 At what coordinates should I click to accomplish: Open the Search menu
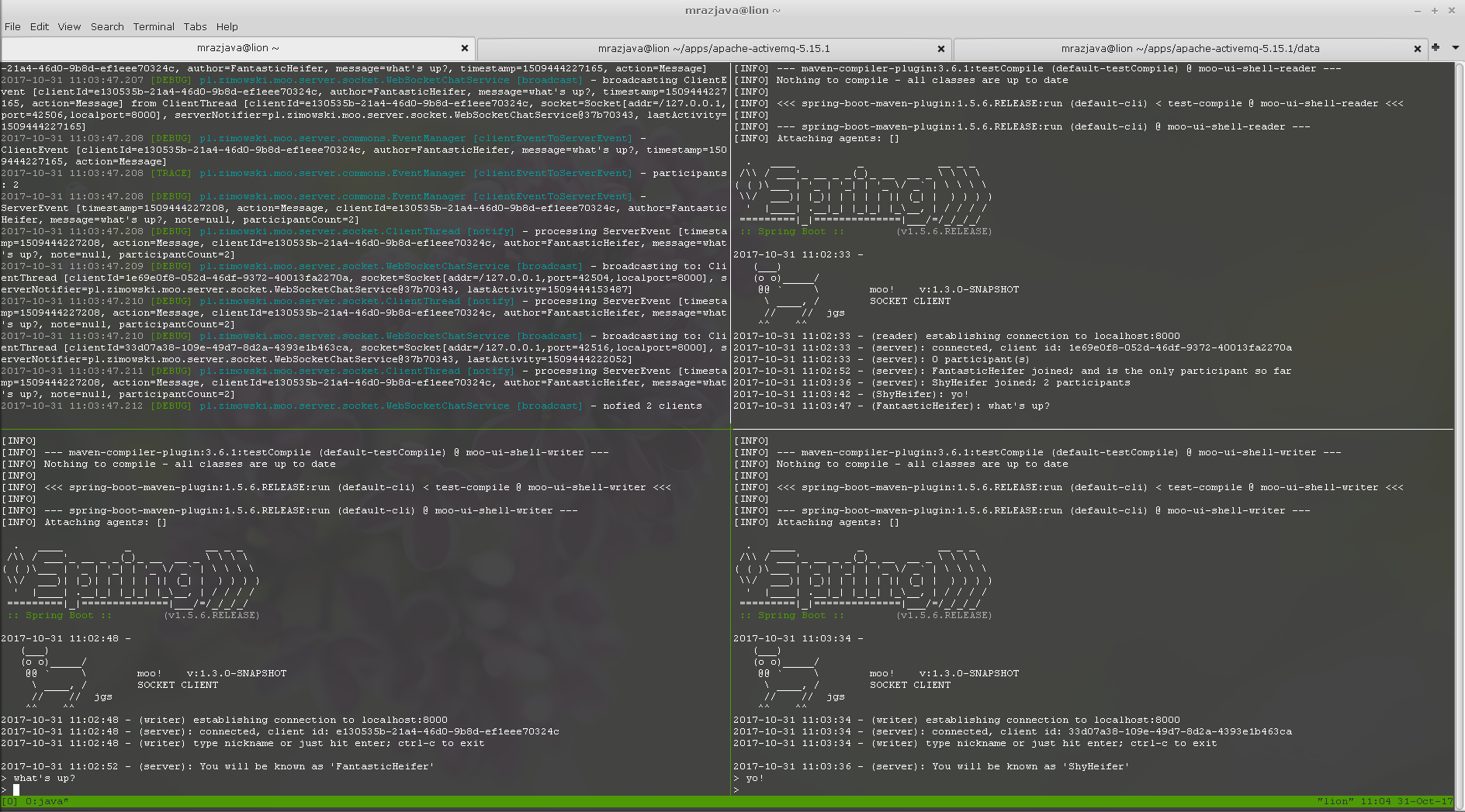click(x=107, y=26)
